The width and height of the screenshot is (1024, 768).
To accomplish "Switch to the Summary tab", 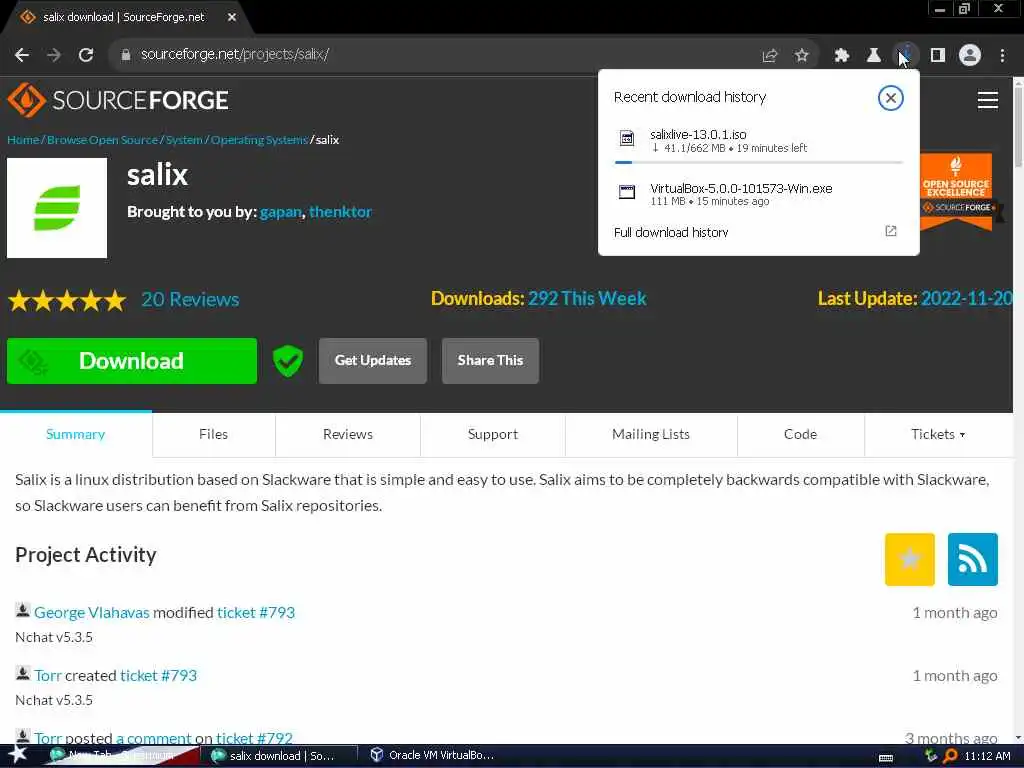I will (x=76, y=434).
